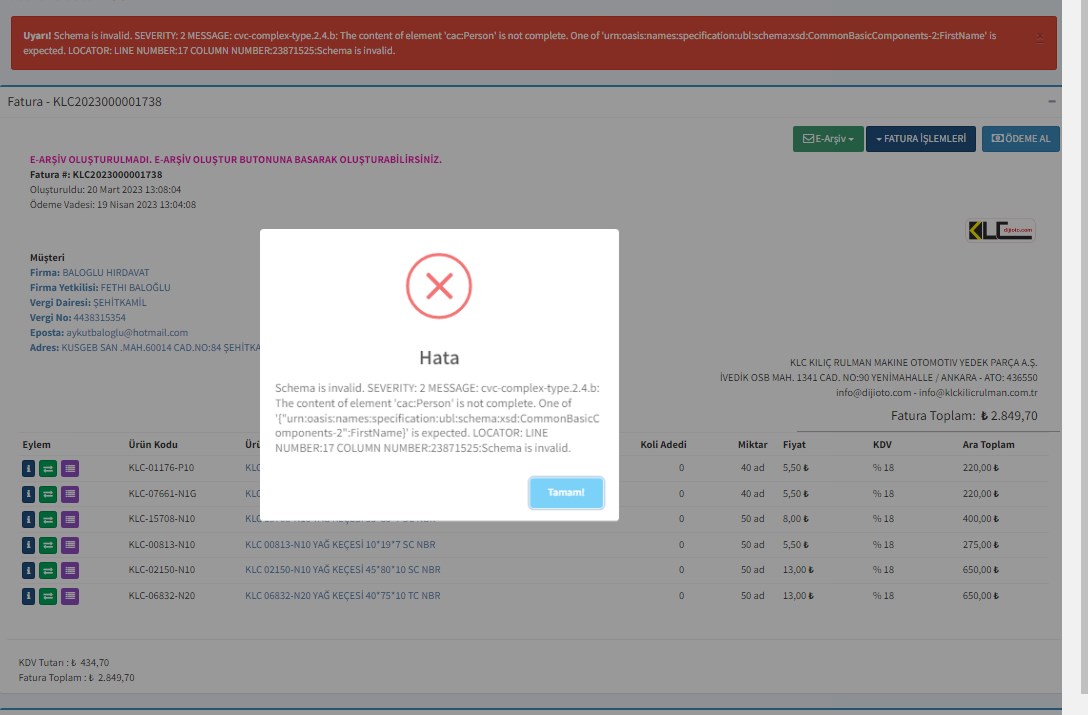The height and width of the screenshot is (715, 1088).
Task: Click the Tamam! button in error dialog
Action: (566, 493)
